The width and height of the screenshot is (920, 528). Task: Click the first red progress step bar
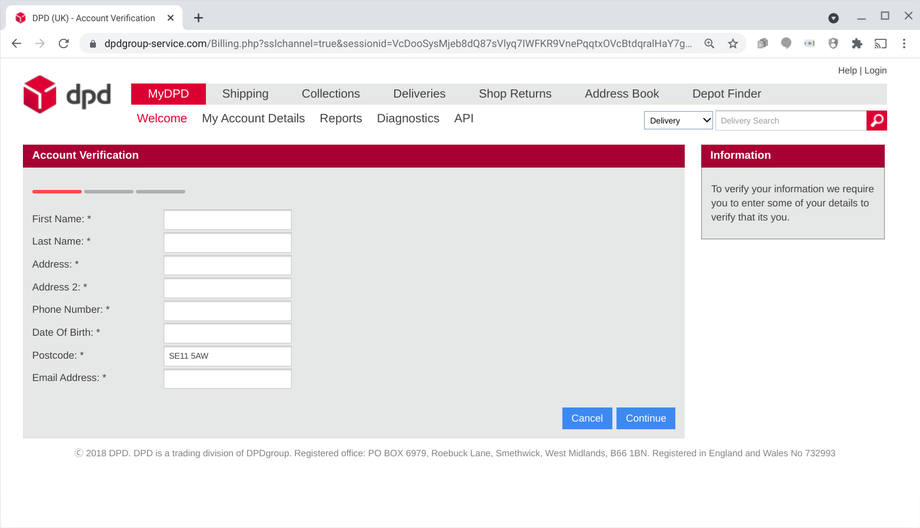pos(57,191)
